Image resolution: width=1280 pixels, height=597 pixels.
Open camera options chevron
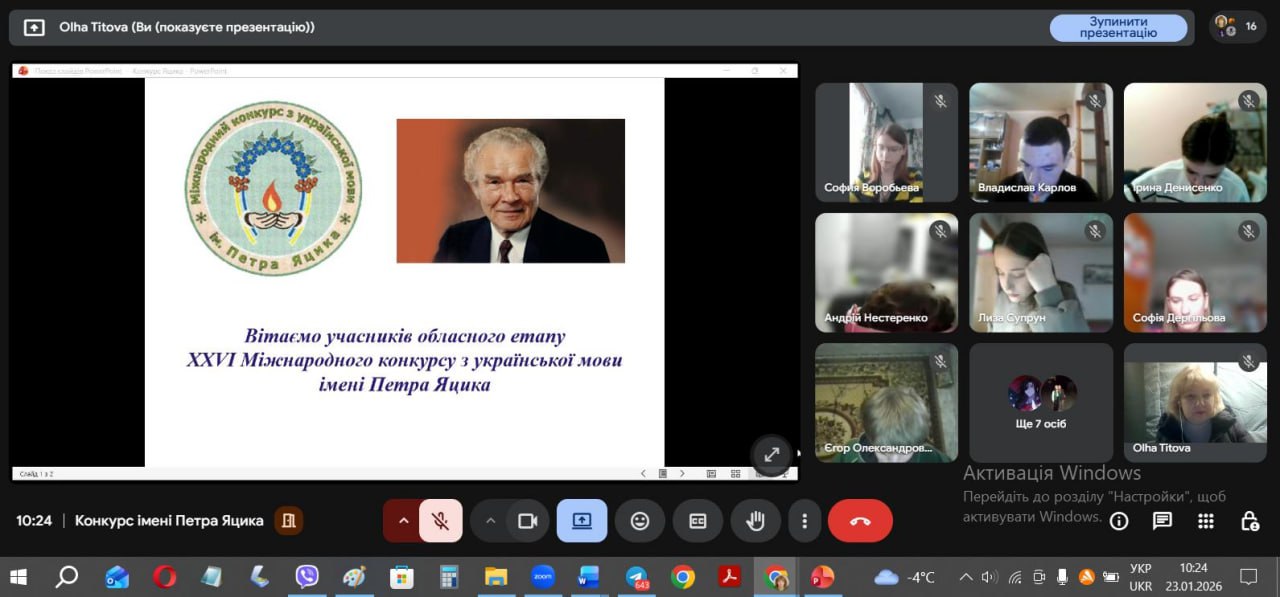490,521
